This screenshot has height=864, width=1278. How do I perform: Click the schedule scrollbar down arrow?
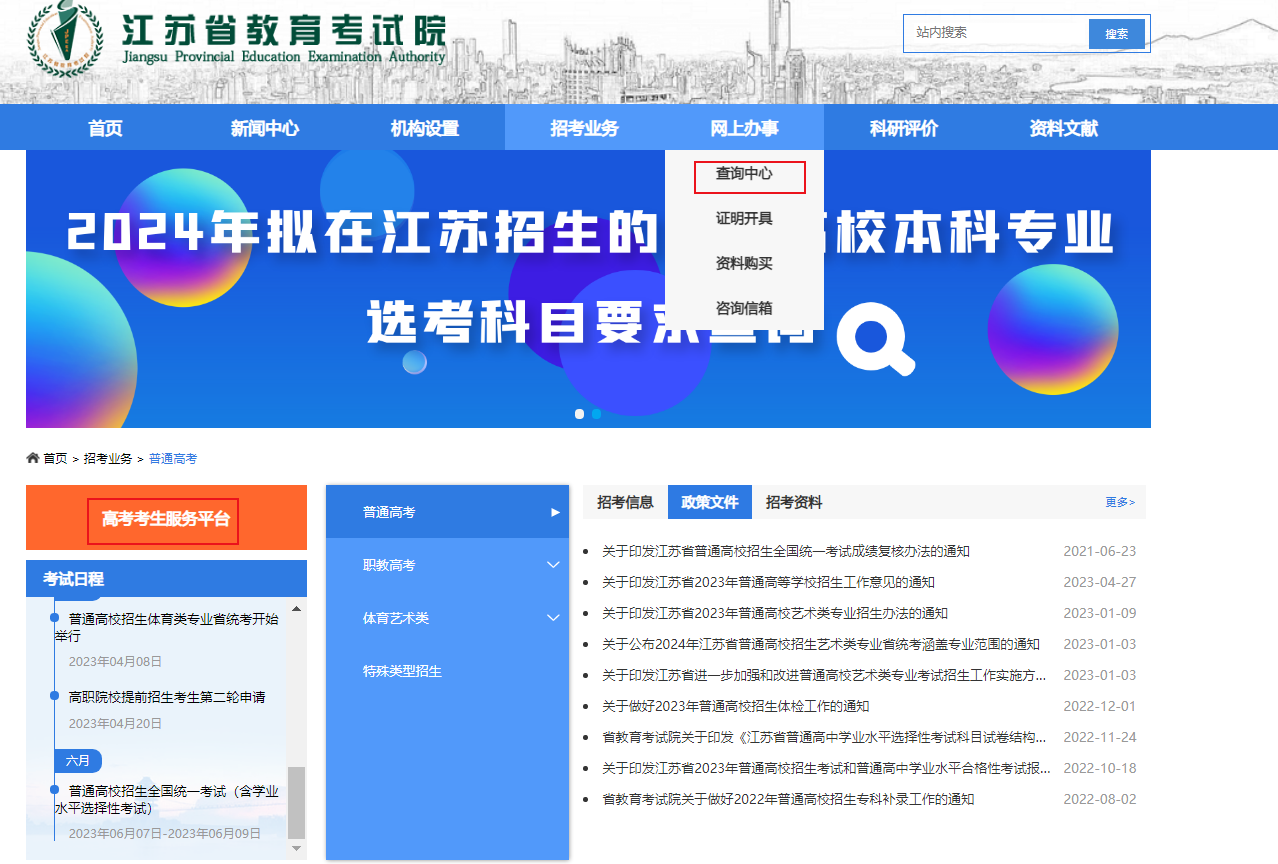pyautogui.click(x=296, y=848)
